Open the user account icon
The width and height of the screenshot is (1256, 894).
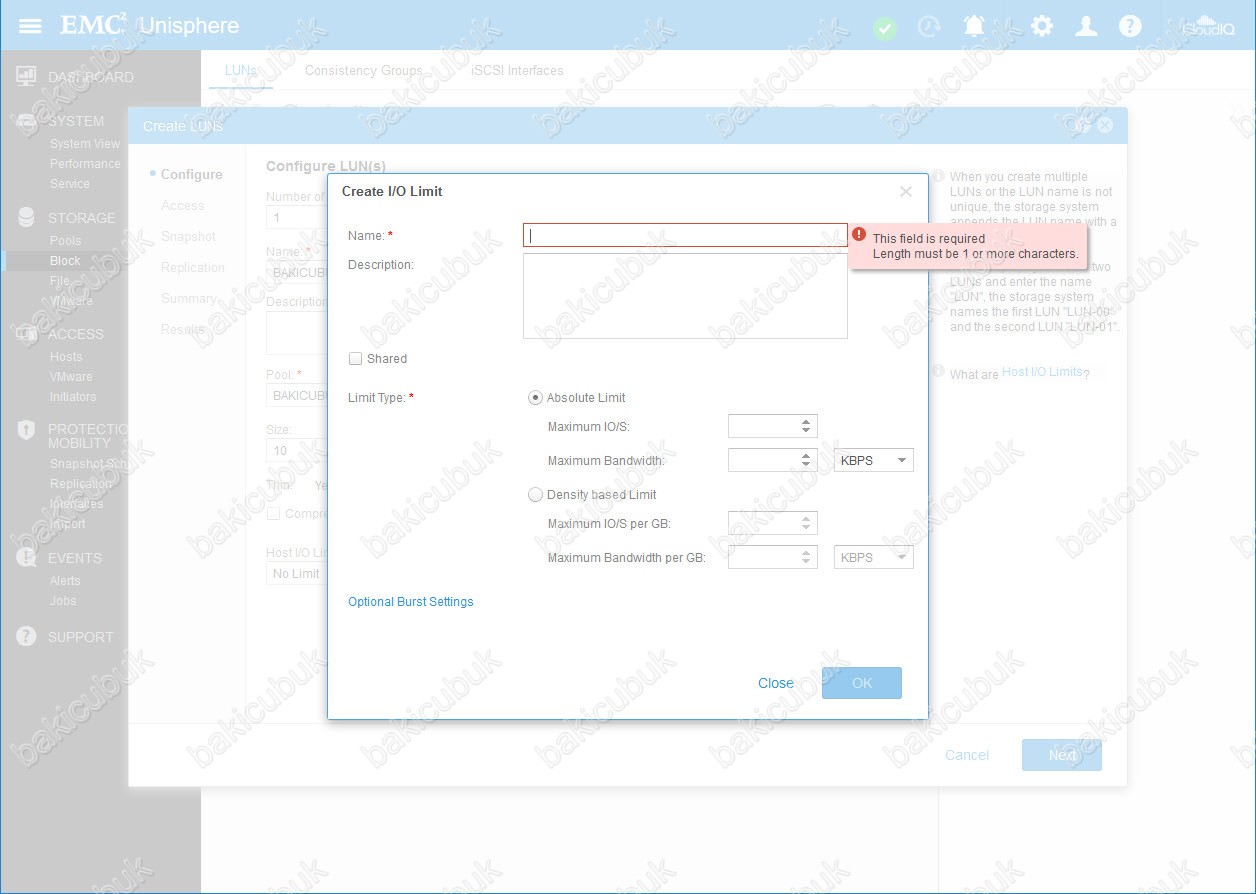1086,26
